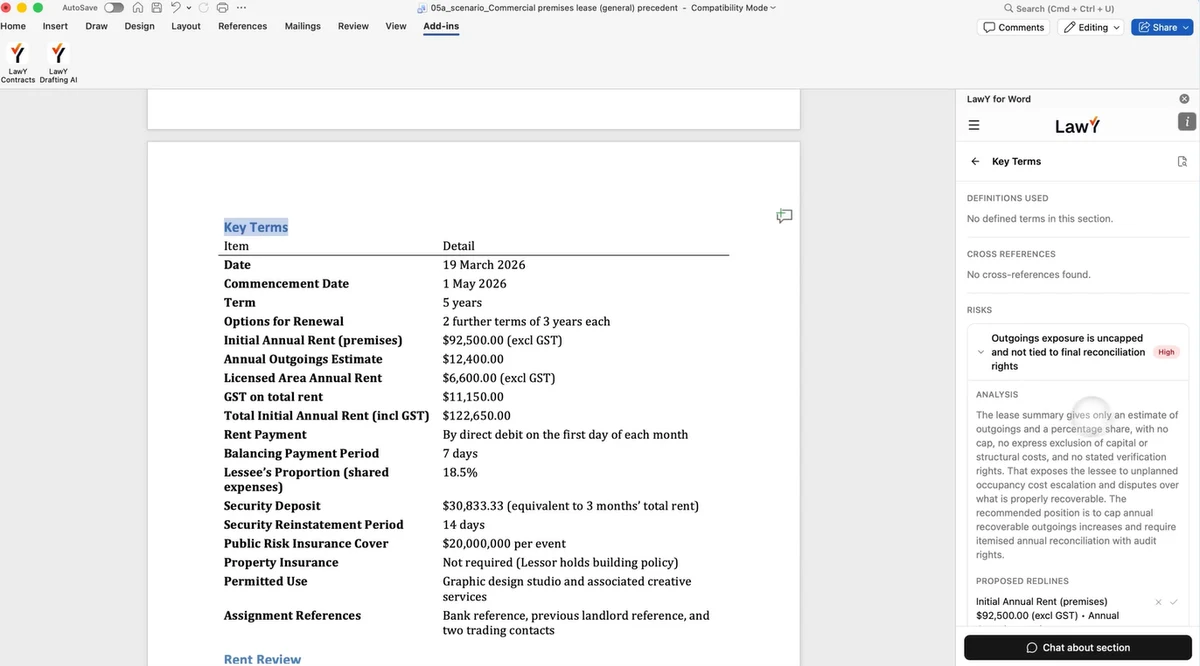Save the document with the floppy icon
This screenshot has width=1200, height=666.
[x=156, y=8]
